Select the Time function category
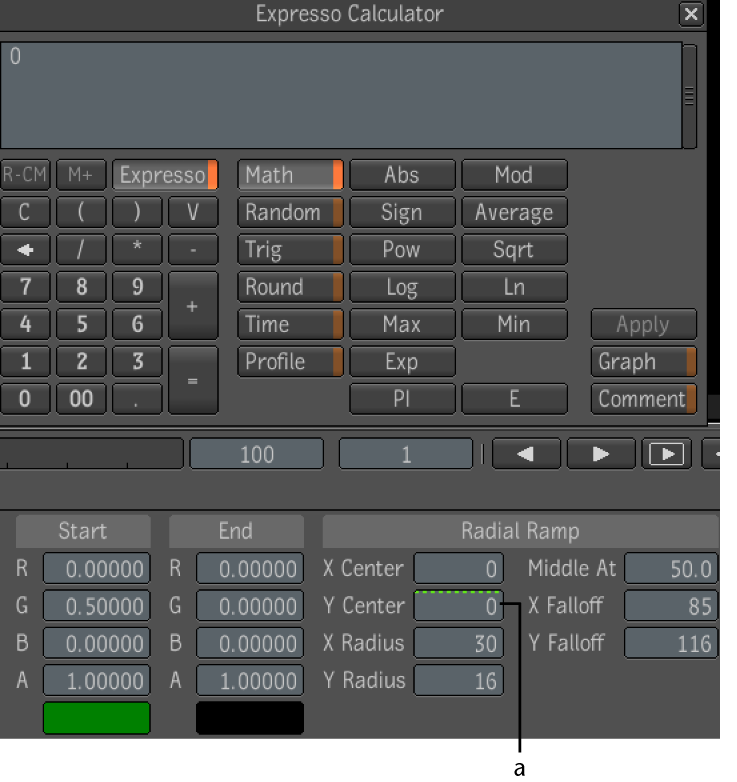This screenshot has height=782, width=737. click(x=290, y=324)
